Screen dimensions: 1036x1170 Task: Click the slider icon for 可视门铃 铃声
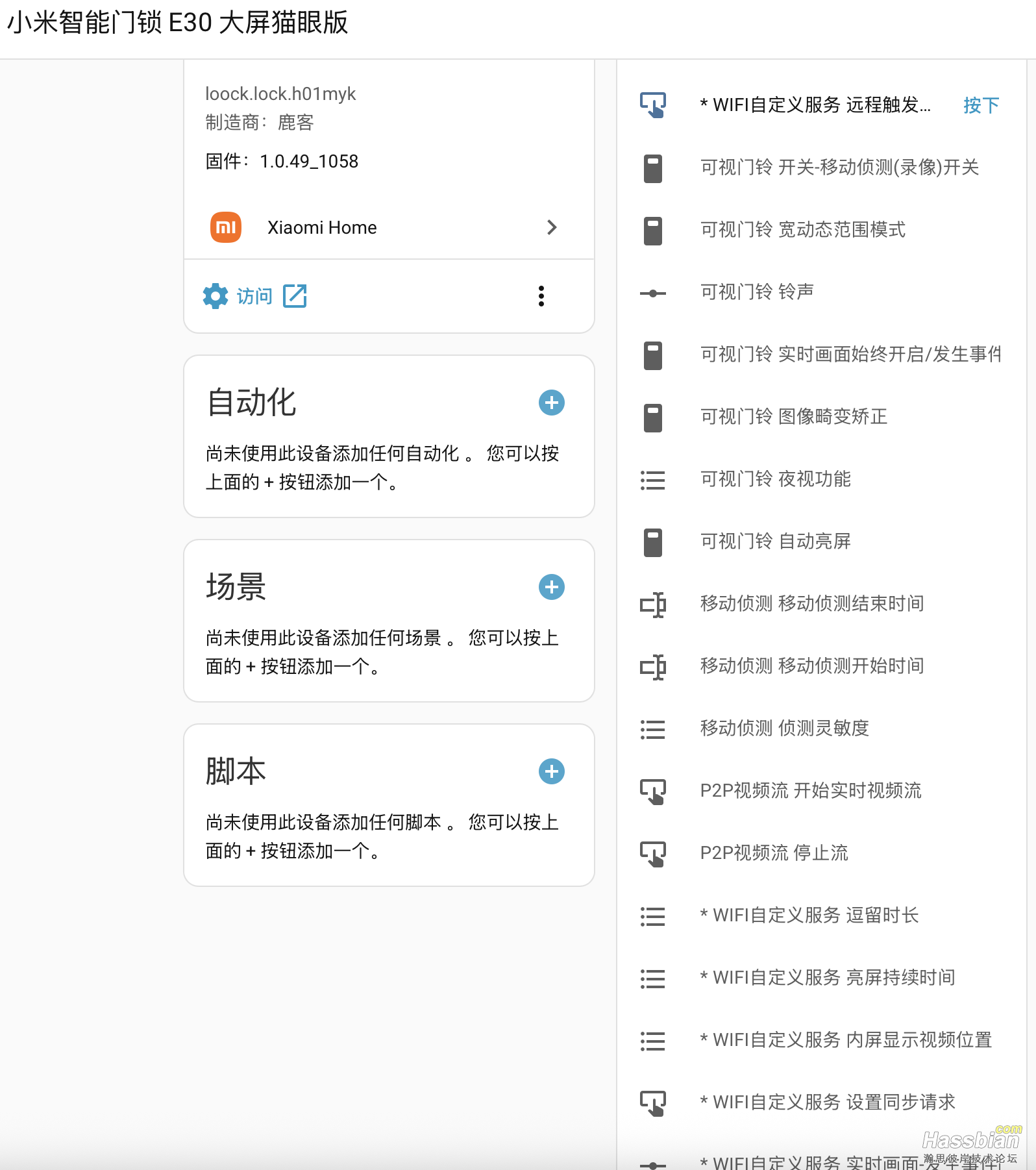pyautogui.click(x=653, y=293)
